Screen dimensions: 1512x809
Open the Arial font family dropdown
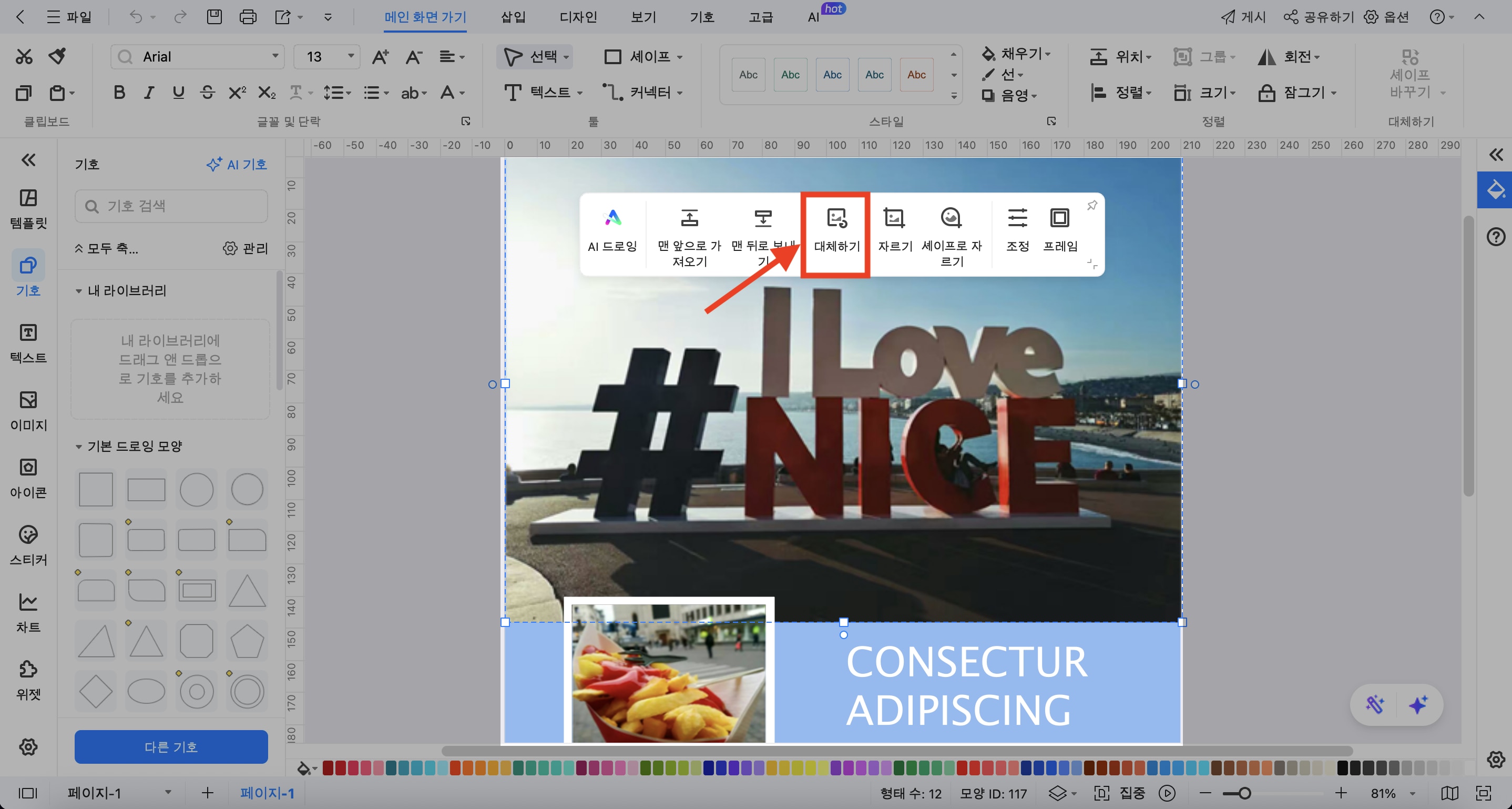click(x=275, y=56)
